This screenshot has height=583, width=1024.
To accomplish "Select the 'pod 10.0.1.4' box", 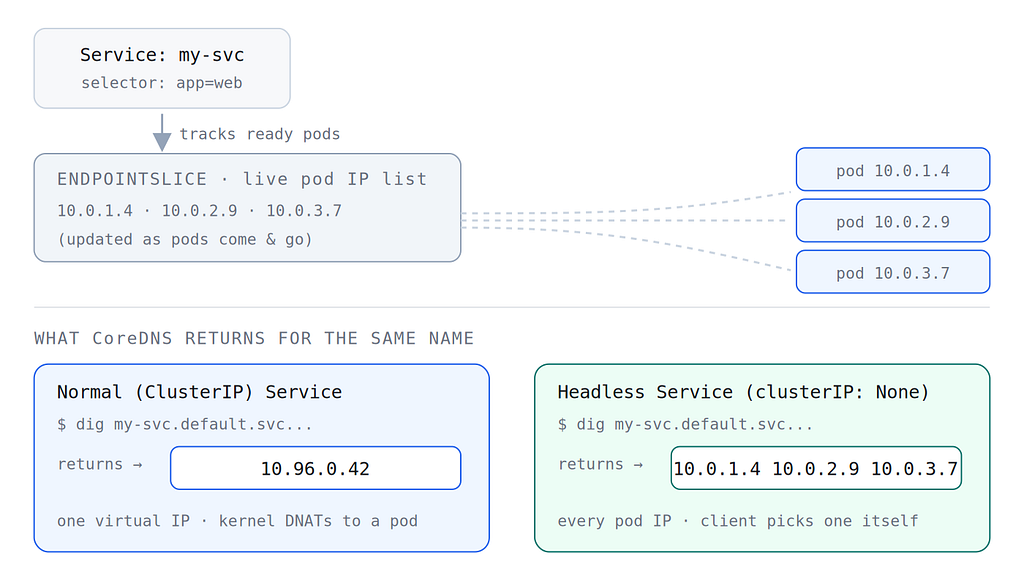I will (x=893, y=170).
